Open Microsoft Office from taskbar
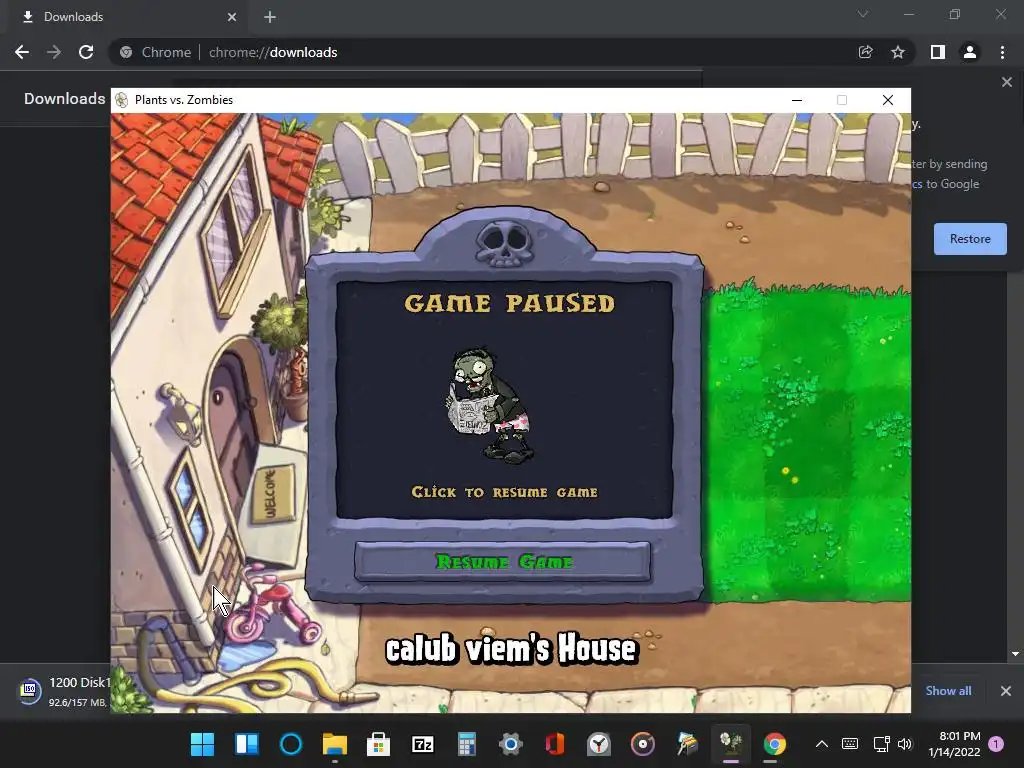 [554, 744]
